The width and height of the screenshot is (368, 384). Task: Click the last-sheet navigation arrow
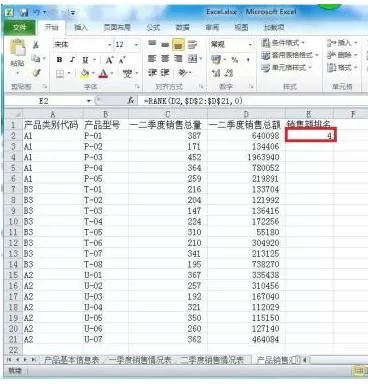pyautogui.click(x=33, y=360)
